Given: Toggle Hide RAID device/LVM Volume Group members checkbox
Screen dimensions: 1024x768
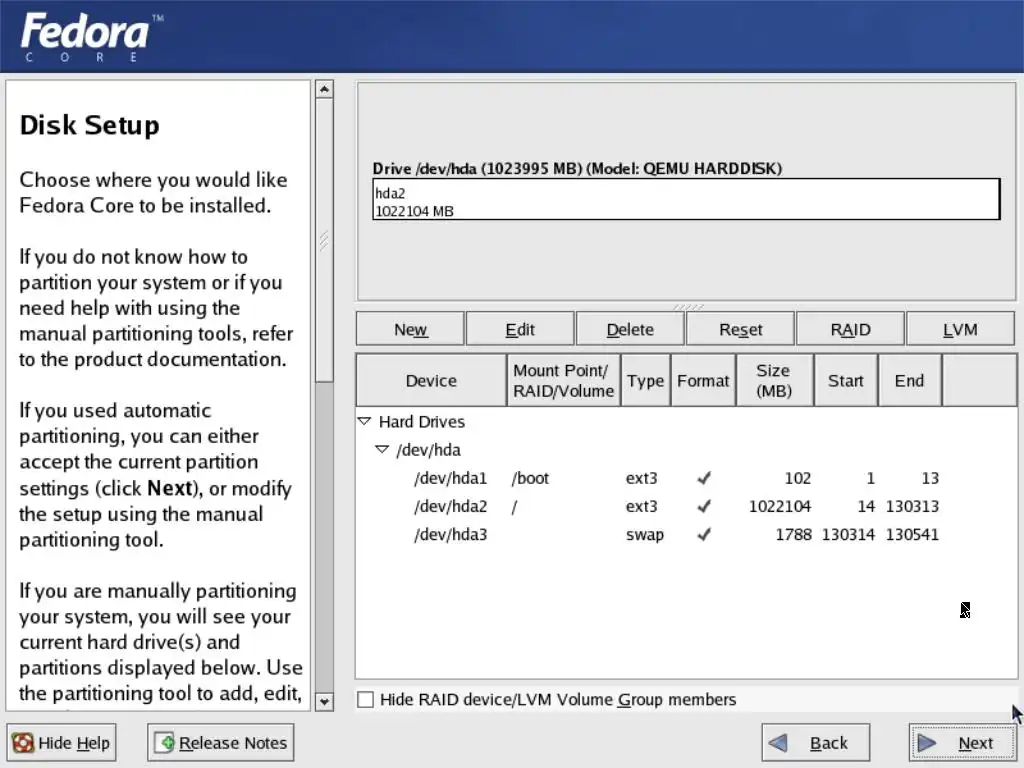Looking at the screenshot, I should 365,699.
